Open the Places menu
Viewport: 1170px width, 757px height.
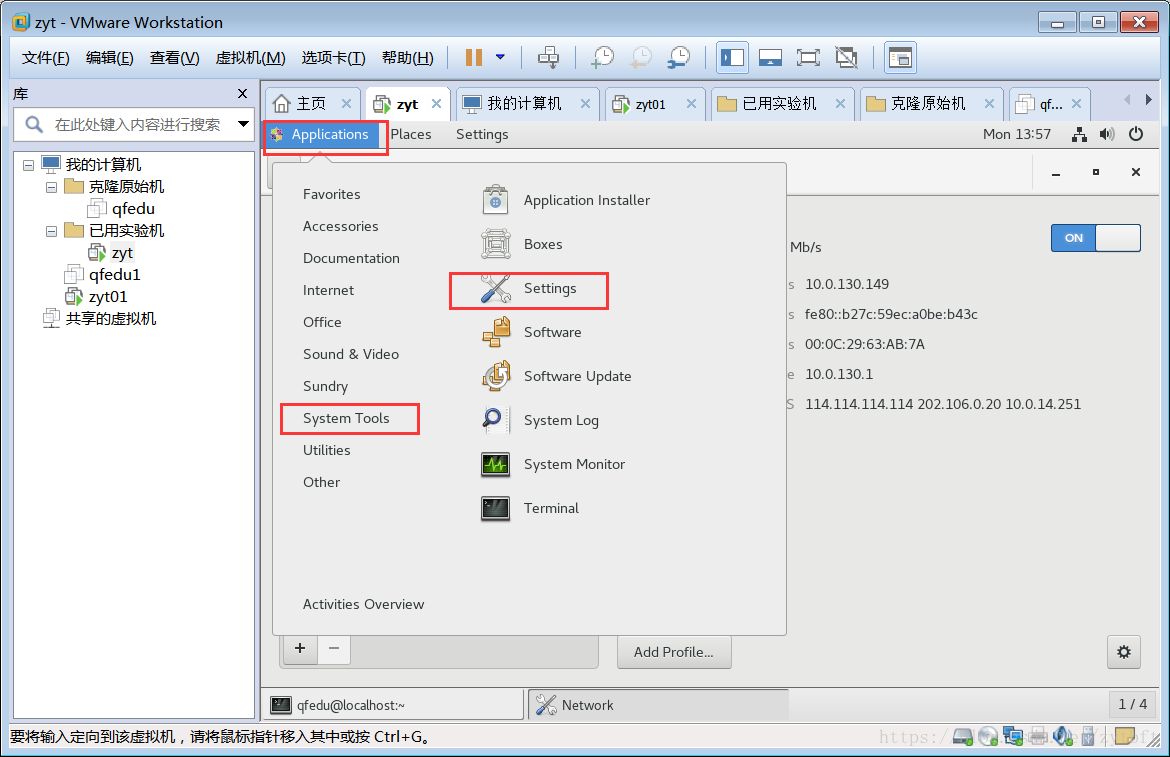[x=411, y=134]
